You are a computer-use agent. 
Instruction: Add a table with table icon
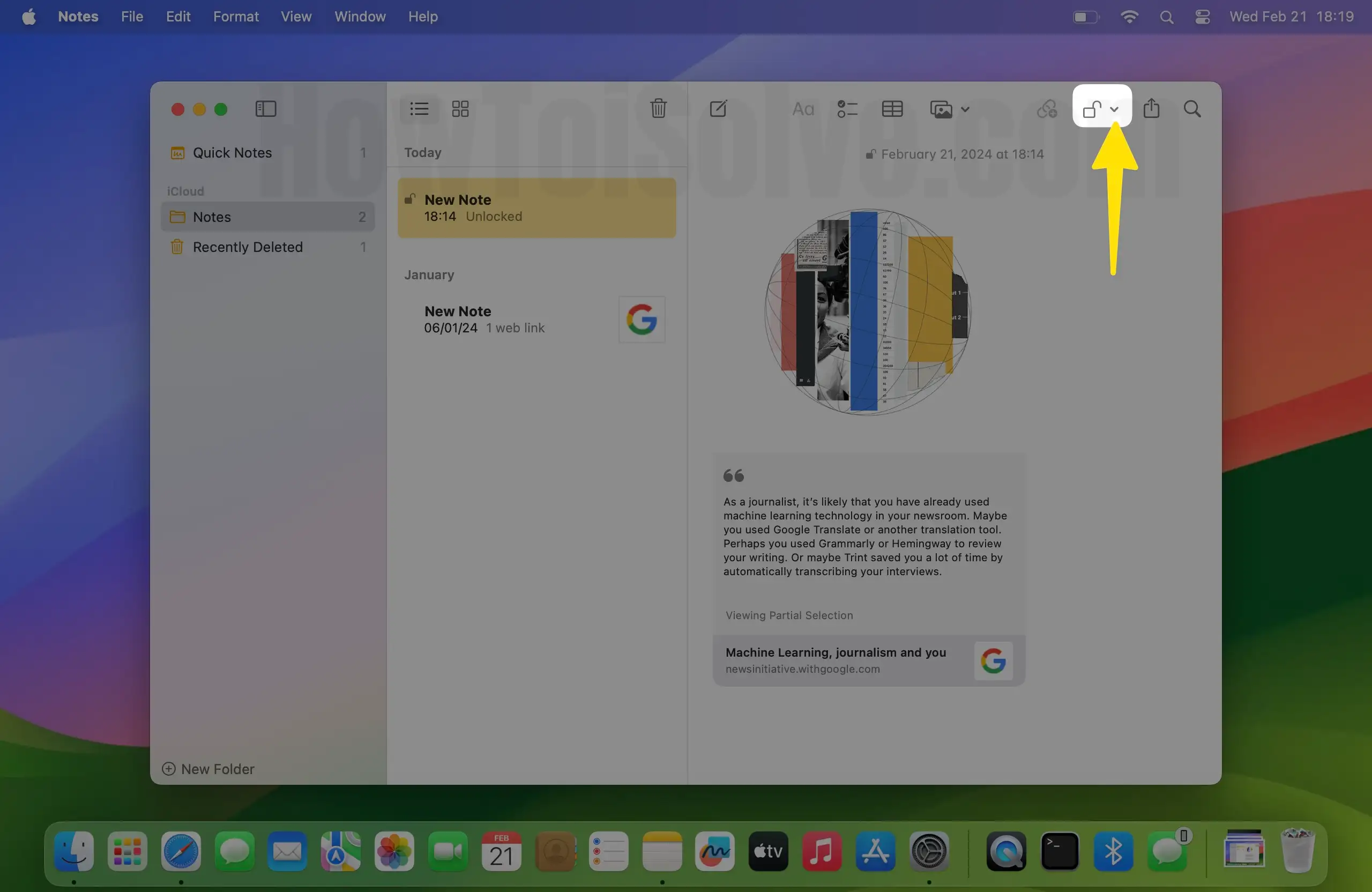pos(892,109)
